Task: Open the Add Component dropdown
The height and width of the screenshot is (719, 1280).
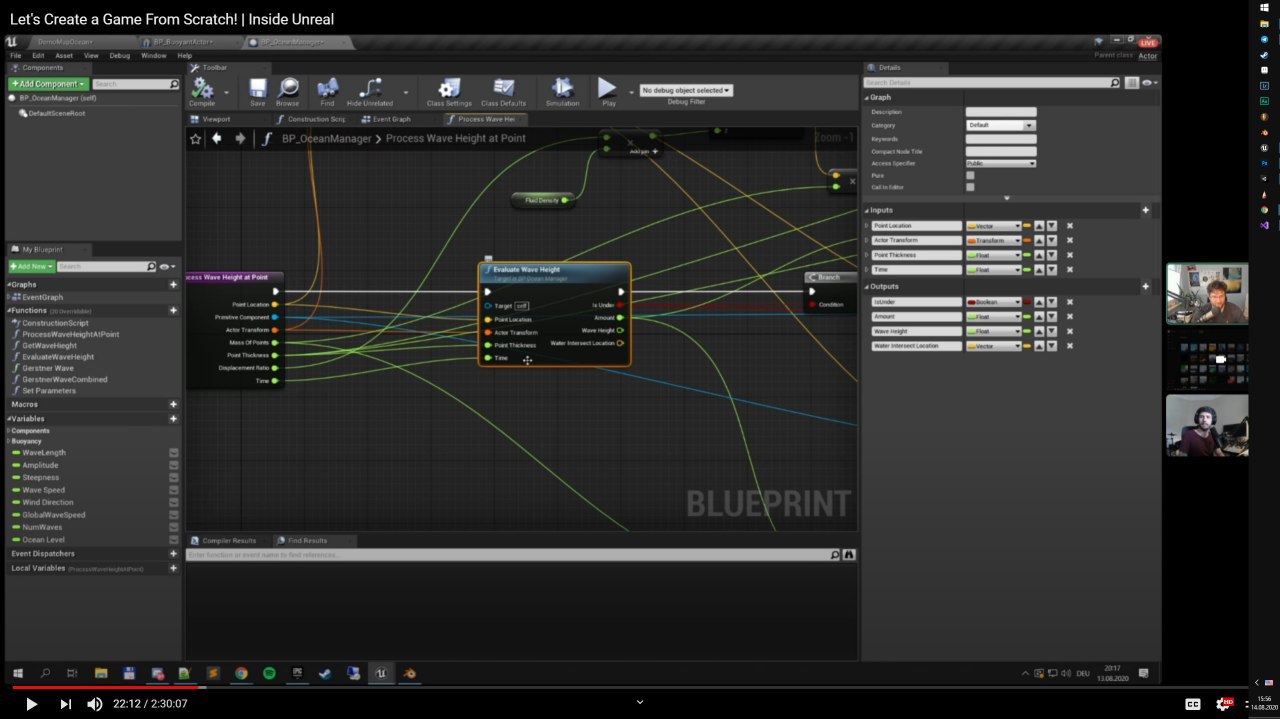Action: click(48, 84)
